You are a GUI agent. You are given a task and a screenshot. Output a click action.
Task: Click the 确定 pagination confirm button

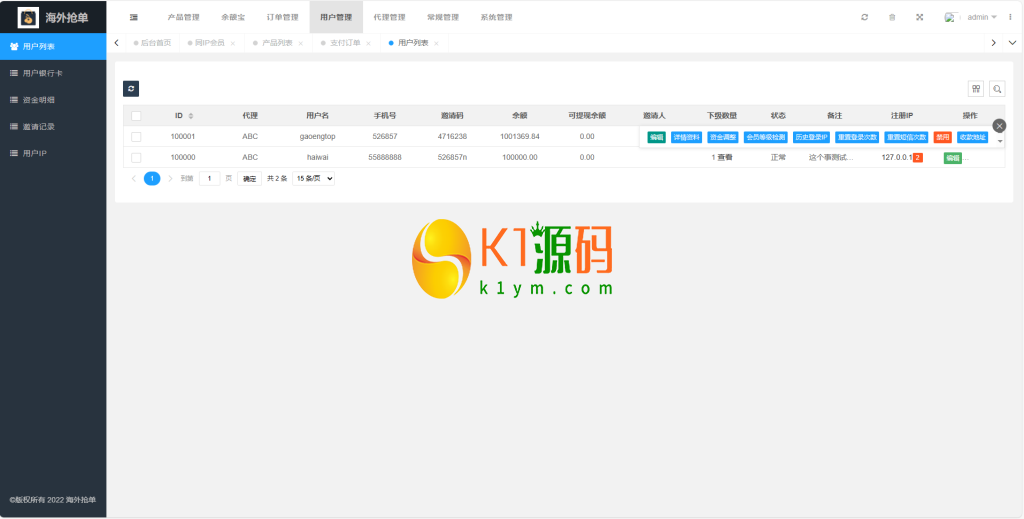249,178
